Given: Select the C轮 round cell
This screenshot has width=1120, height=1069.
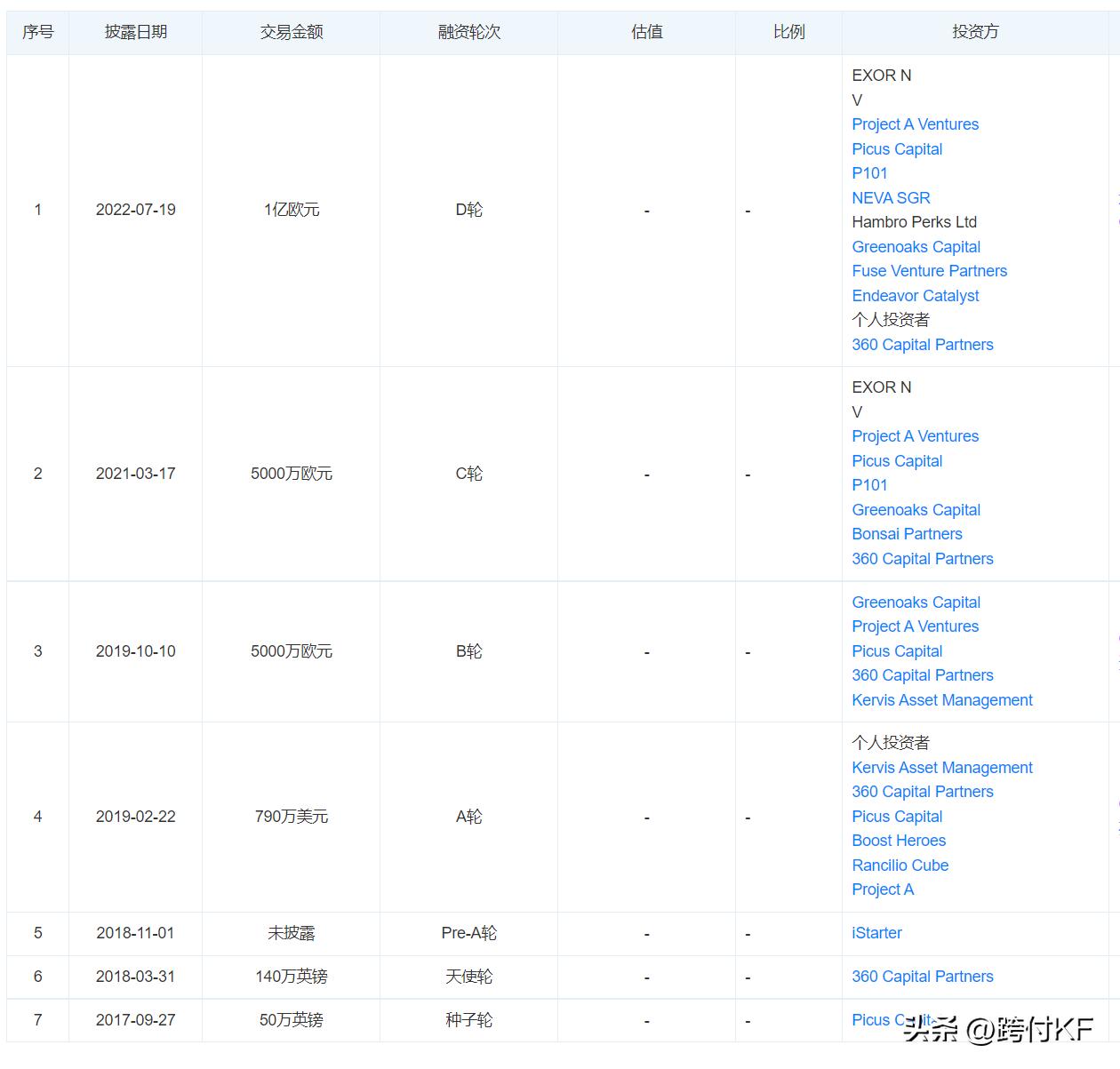Looking at the screenshot, I should (x=468, y=474).
